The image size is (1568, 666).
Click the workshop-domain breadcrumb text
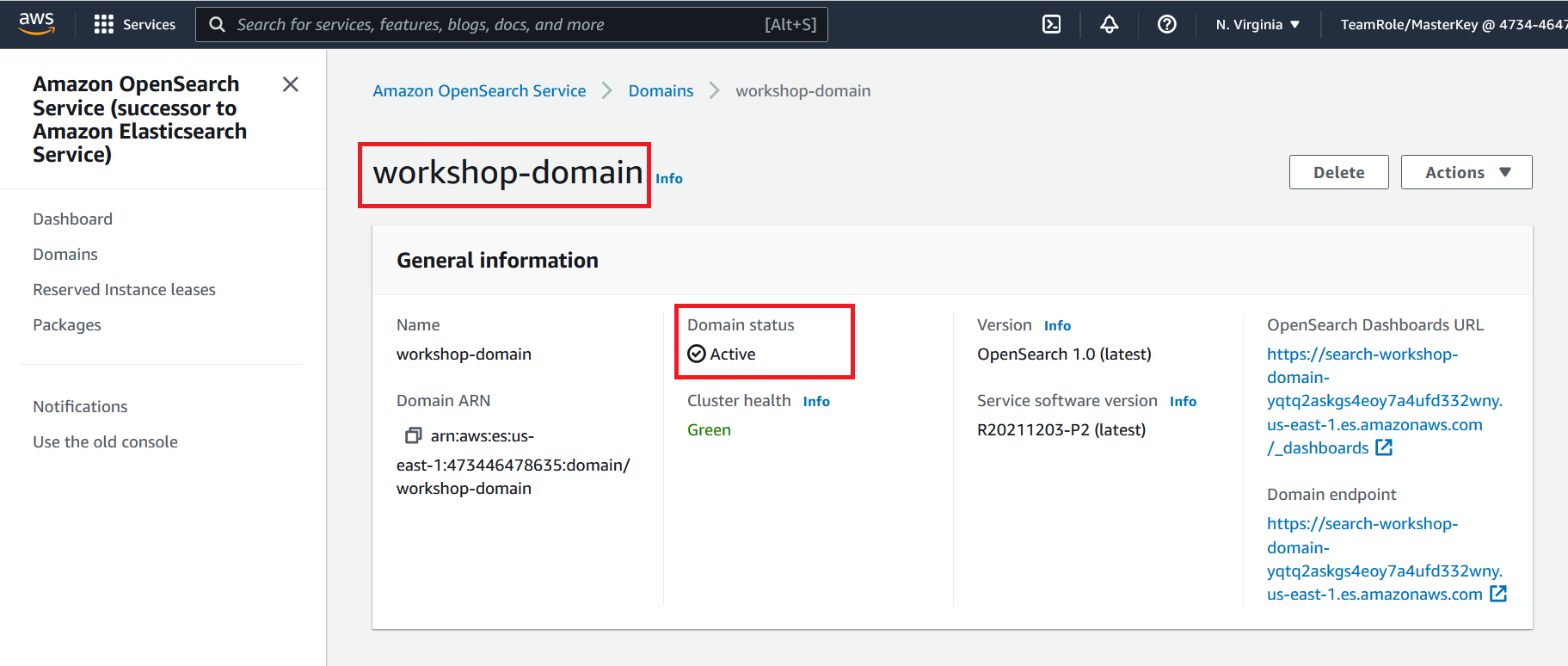802,90
